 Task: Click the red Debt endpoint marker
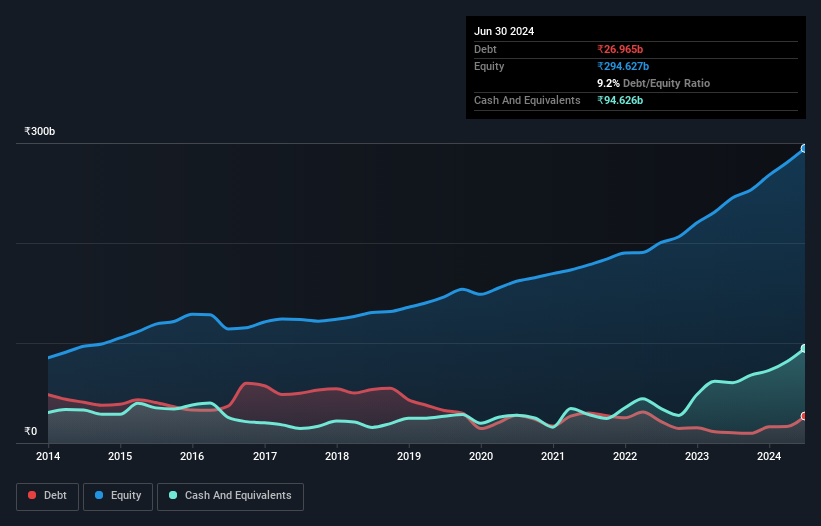(804, 416)
